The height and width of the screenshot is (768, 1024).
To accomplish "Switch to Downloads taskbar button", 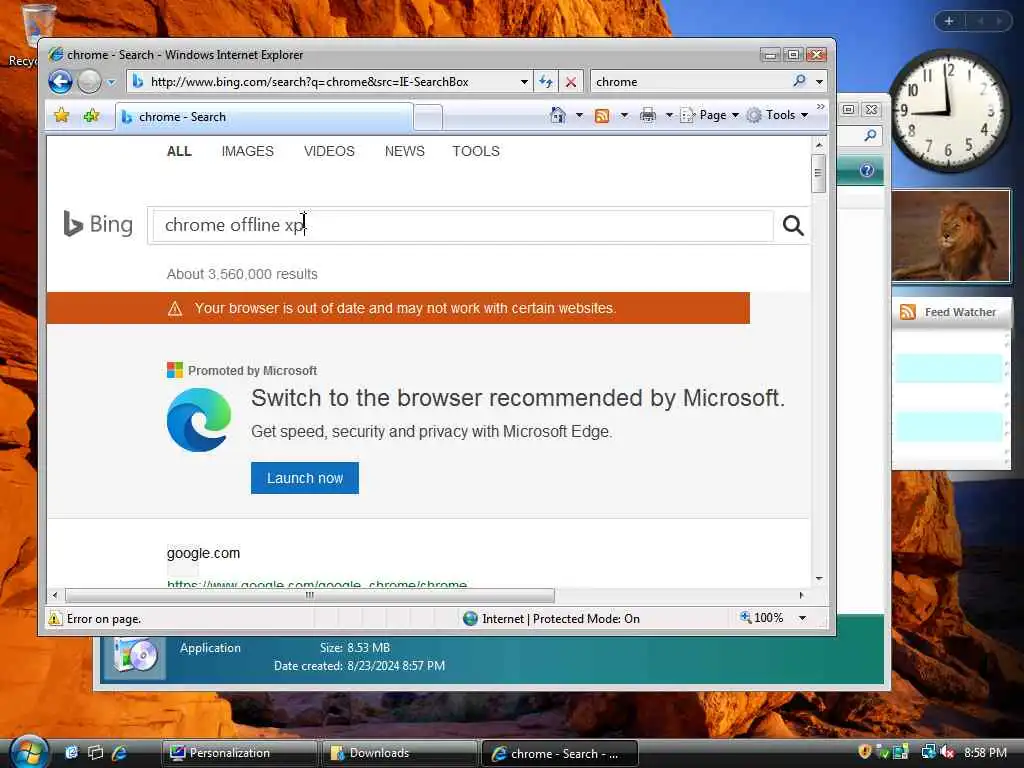I will [x=398, y=753].
